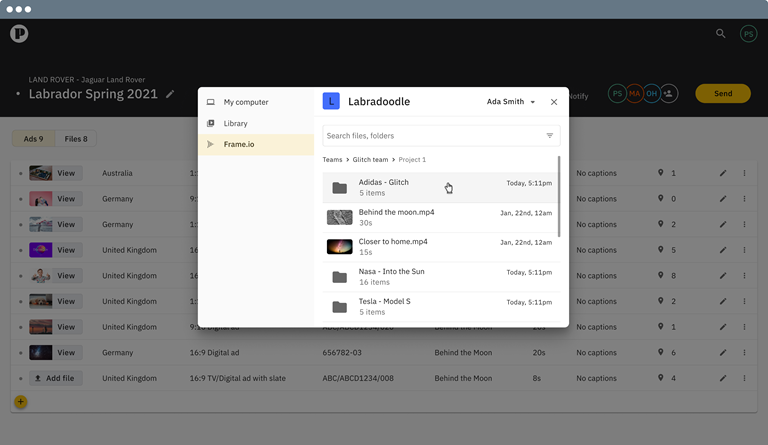Click ABC/ABCD1234/008 clock number
The width and height of the screenshot is (768, 445).
(358, 378)
